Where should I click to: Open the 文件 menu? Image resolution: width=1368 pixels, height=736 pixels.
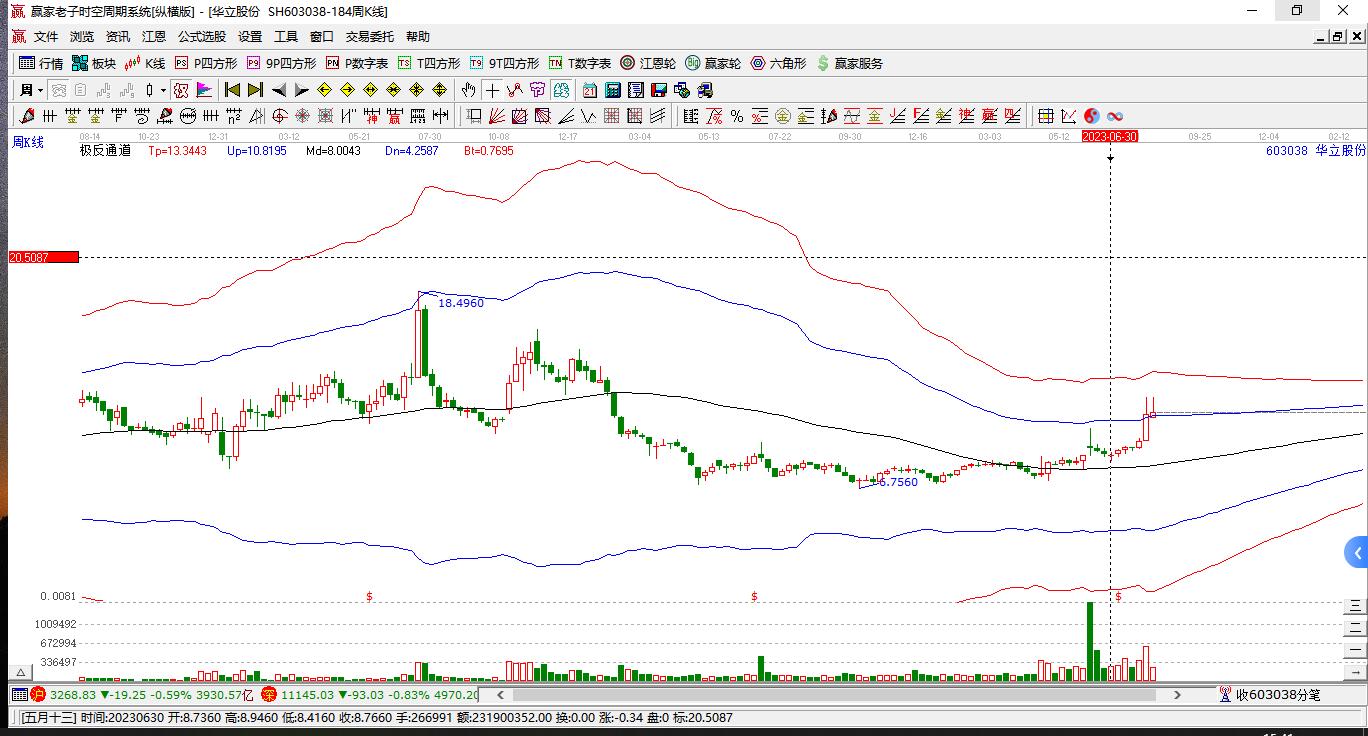coord(46,37)
